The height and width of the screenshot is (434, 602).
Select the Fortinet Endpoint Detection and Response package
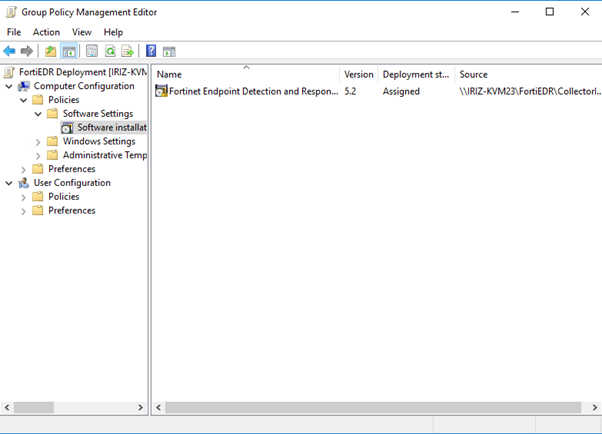253,91
